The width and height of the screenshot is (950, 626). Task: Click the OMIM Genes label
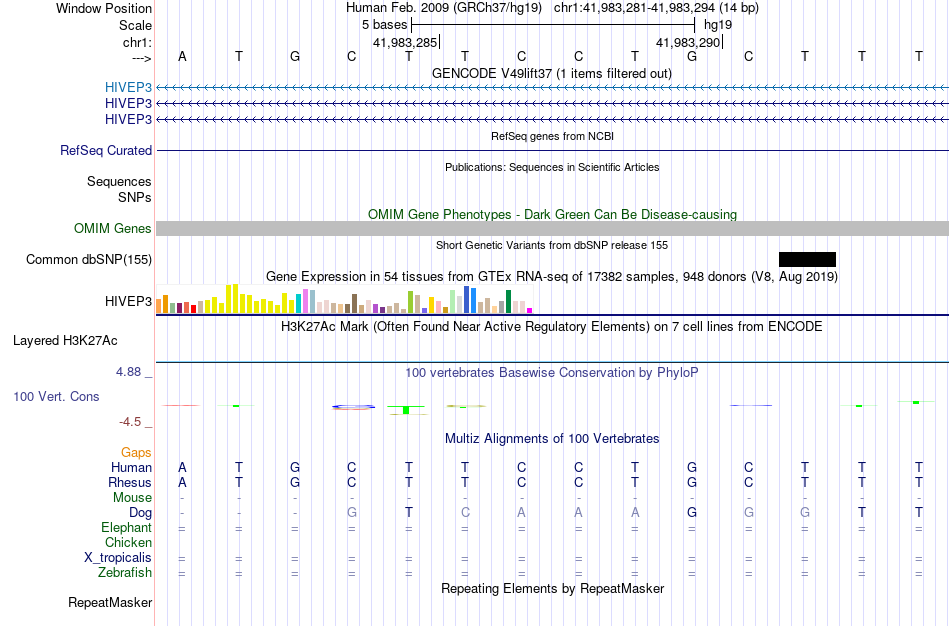(x=113, y=228)
